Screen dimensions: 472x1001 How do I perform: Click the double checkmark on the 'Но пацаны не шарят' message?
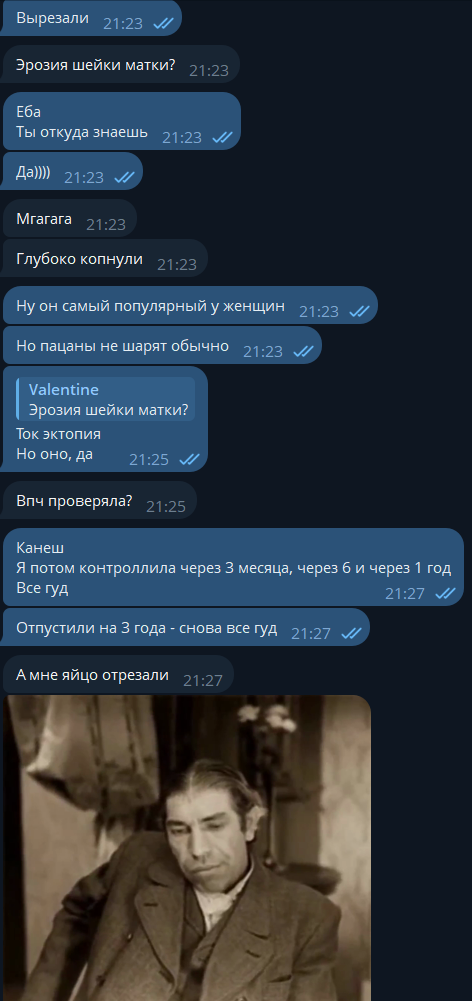click(x=303, y=351)
